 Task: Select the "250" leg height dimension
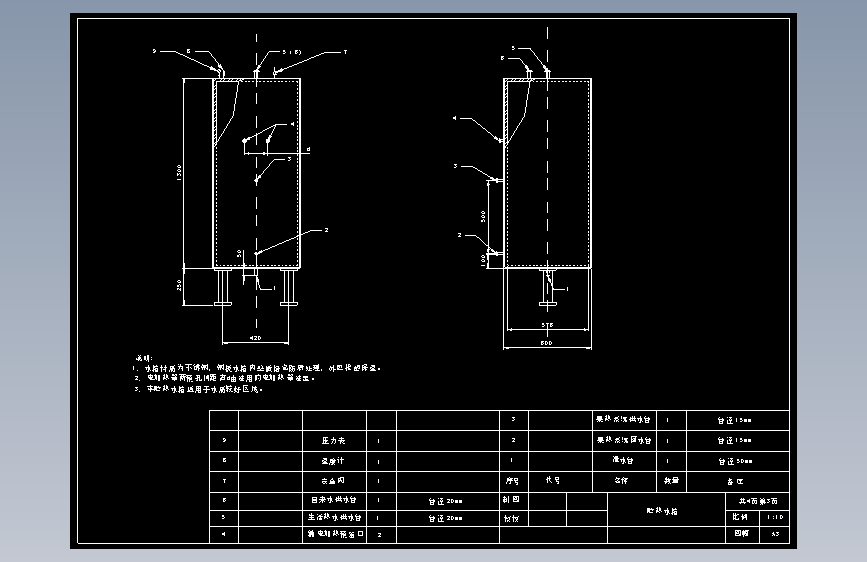point(179,285)
